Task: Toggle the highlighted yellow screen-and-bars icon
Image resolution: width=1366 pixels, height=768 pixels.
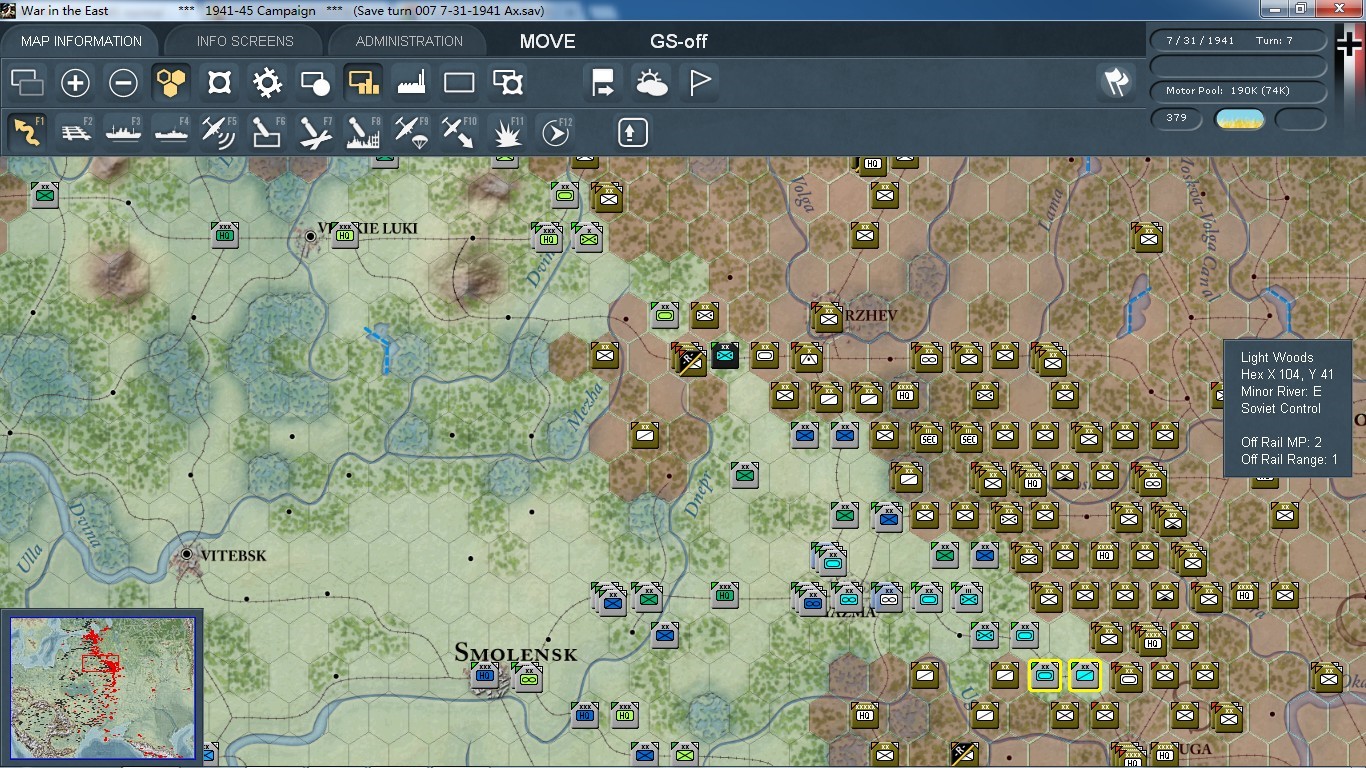Action: (363, 83)
